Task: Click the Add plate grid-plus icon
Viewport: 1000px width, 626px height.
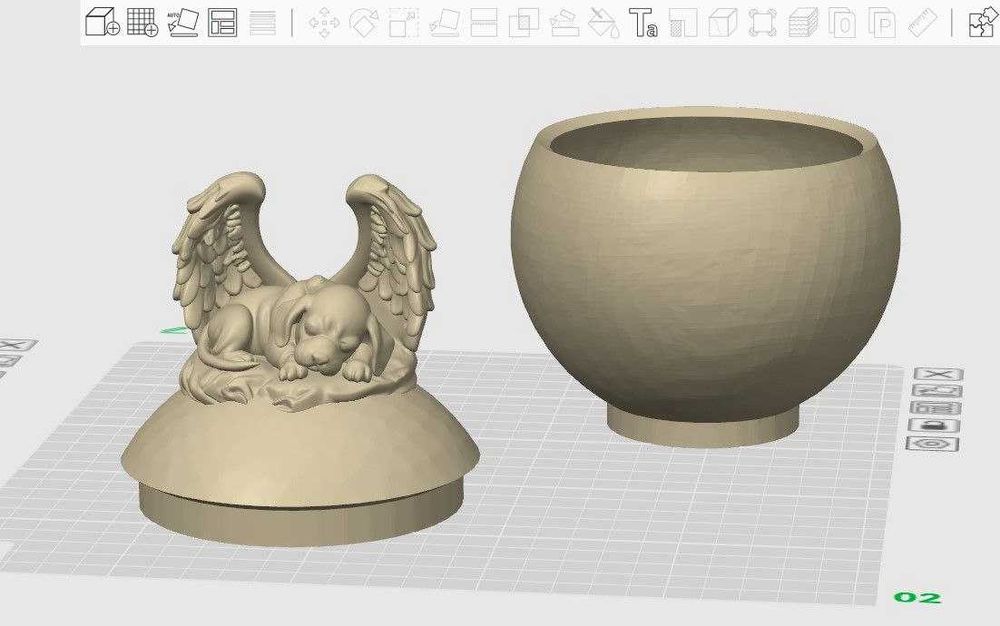Action: (x=142, y=22)
